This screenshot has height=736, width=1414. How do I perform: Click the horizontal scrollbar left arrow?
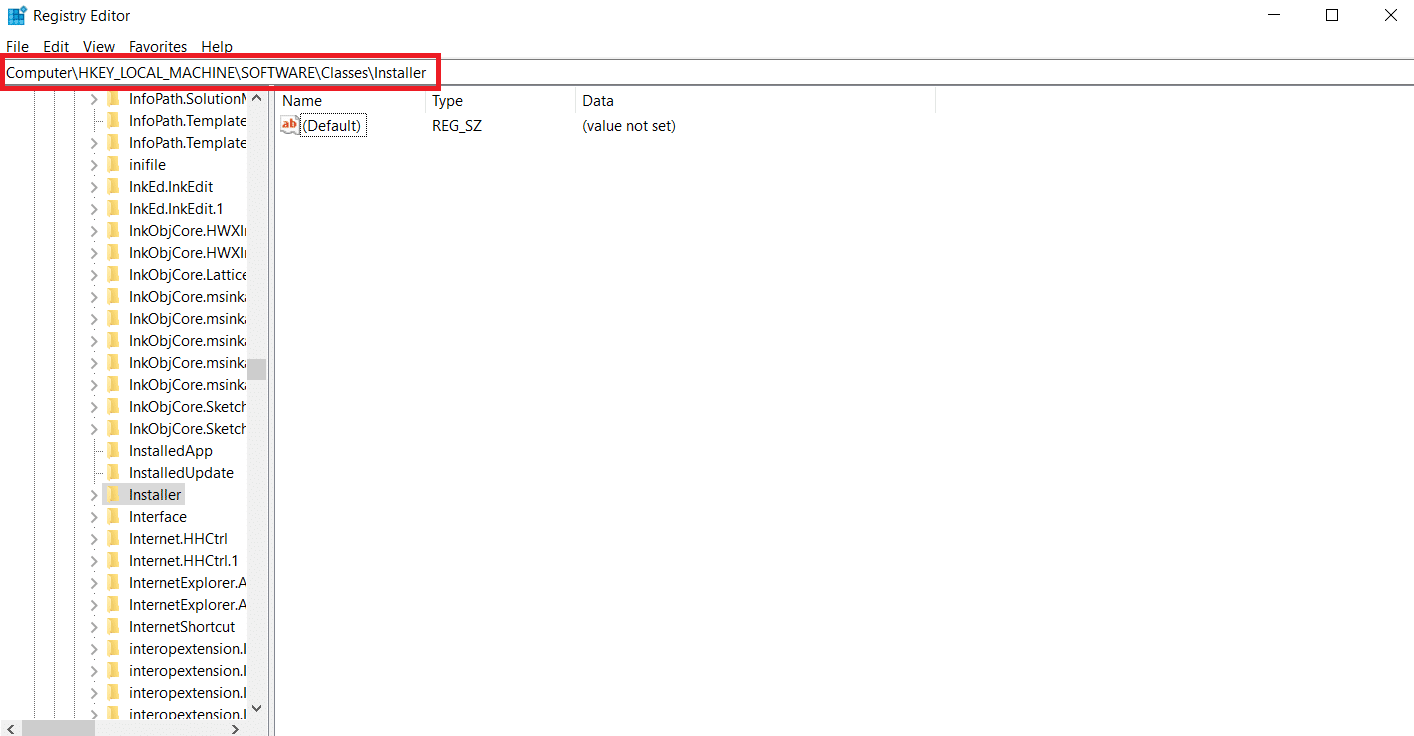10,728
